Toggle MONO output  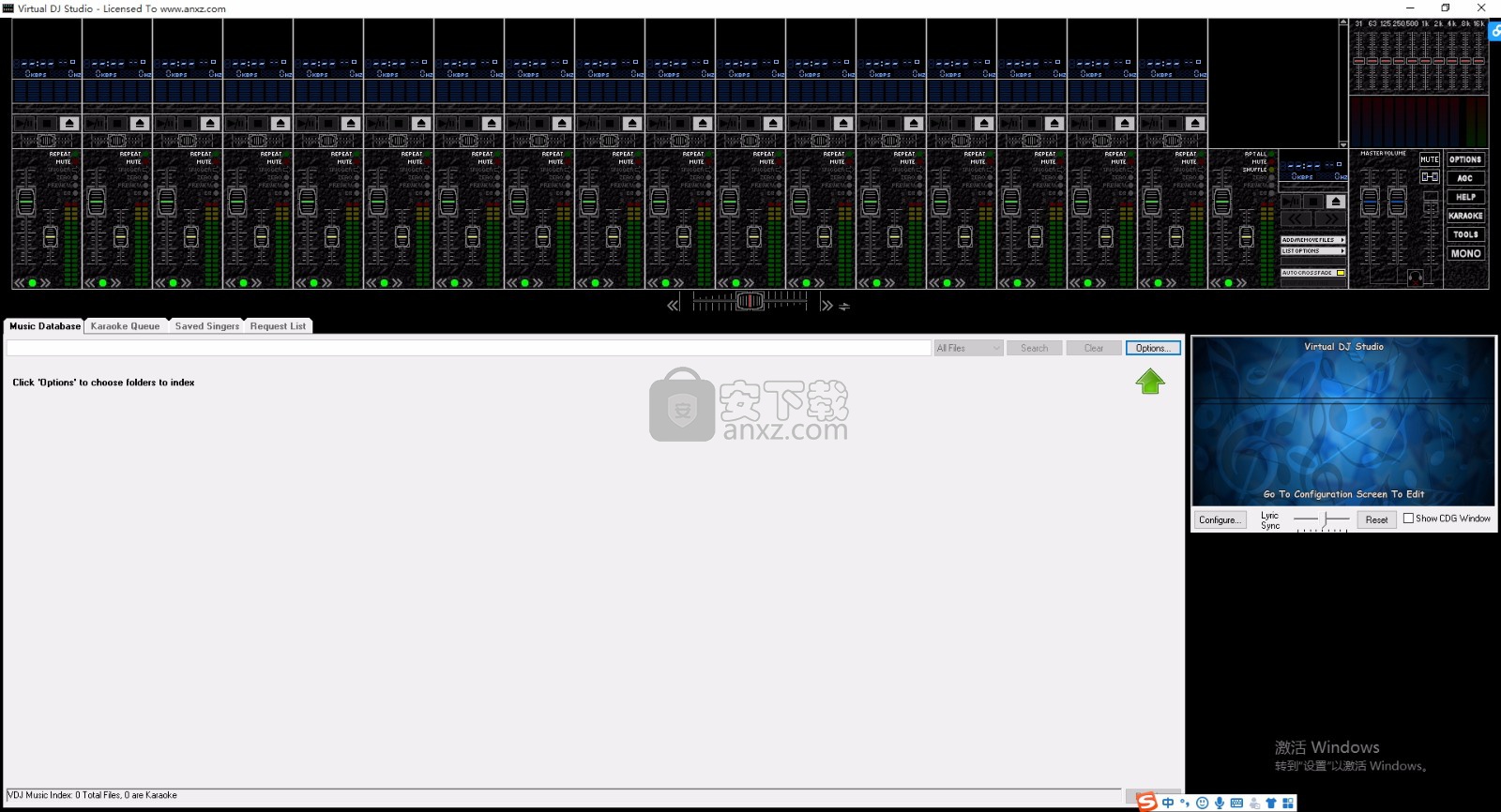pyautogui.click(x=1465, y=253)
